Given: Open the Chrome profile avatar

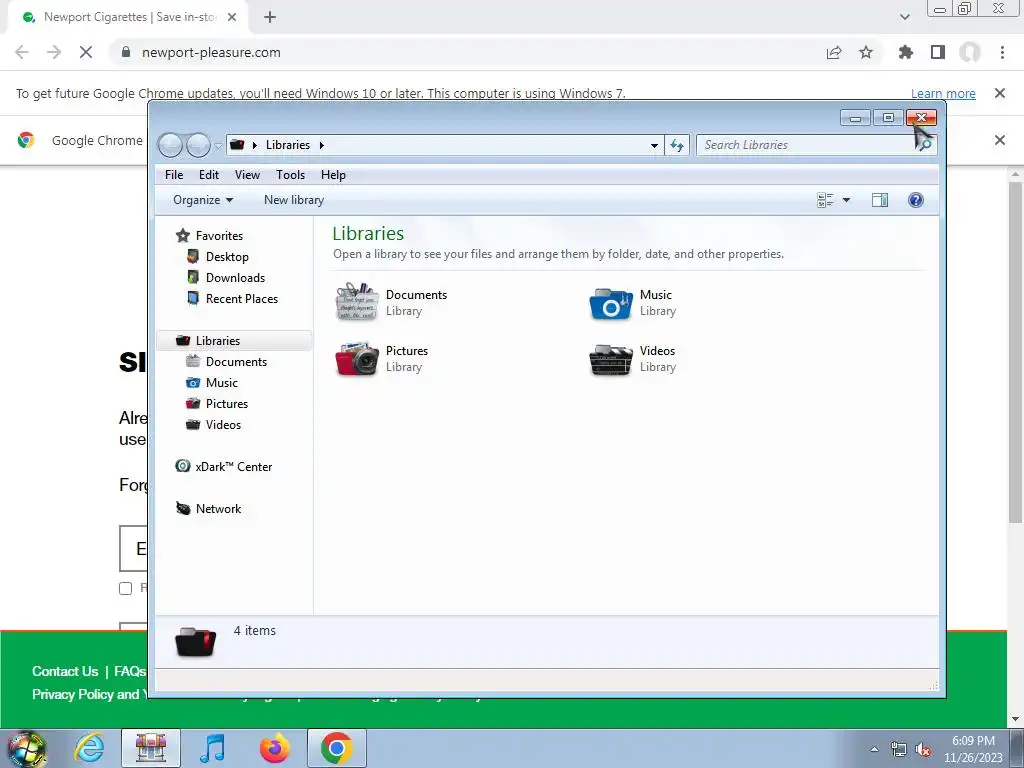Looking at the screenshot, I should (970, 52).
